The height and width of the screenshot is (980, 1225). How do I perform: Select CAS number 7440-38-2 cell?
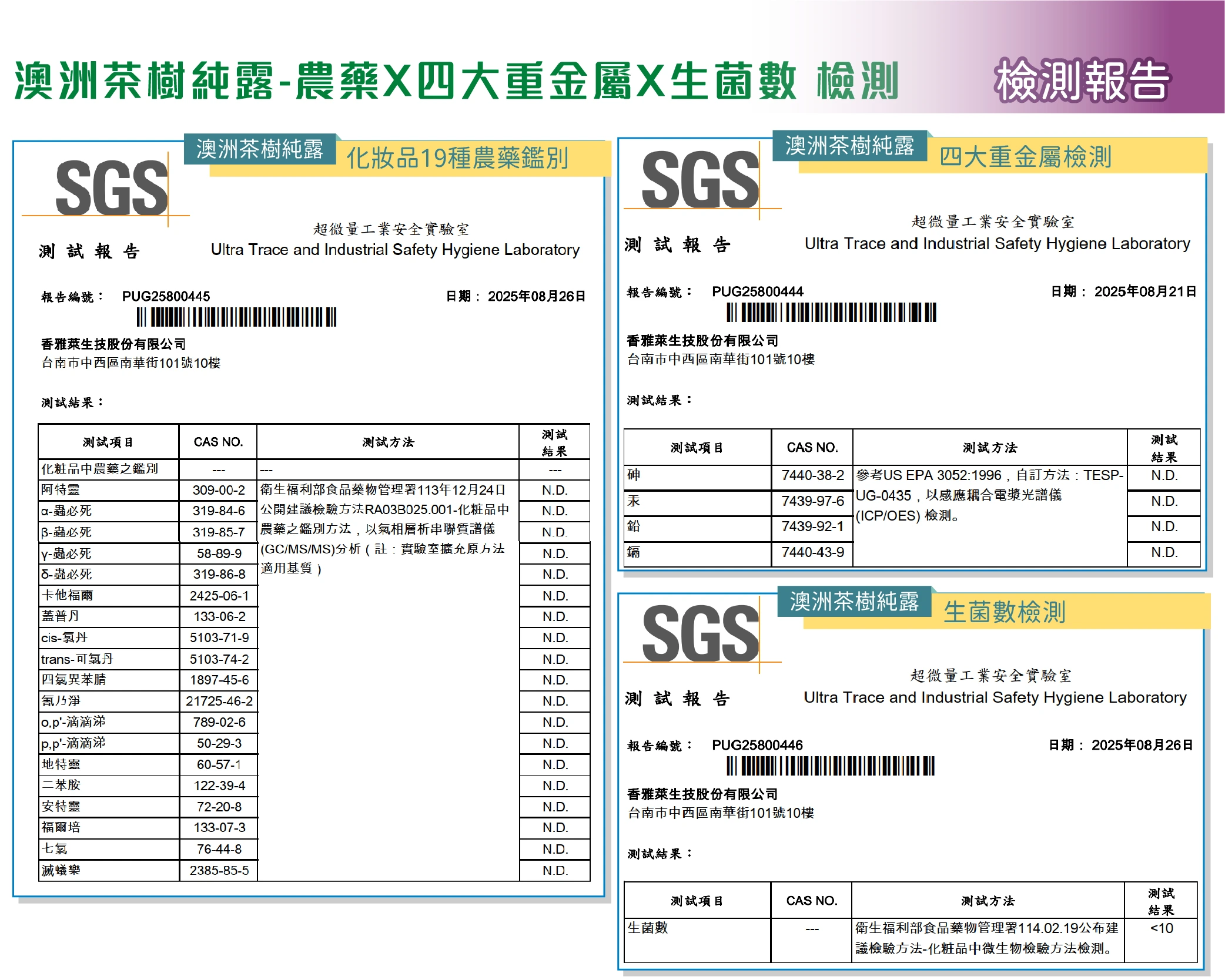[812, 475]
